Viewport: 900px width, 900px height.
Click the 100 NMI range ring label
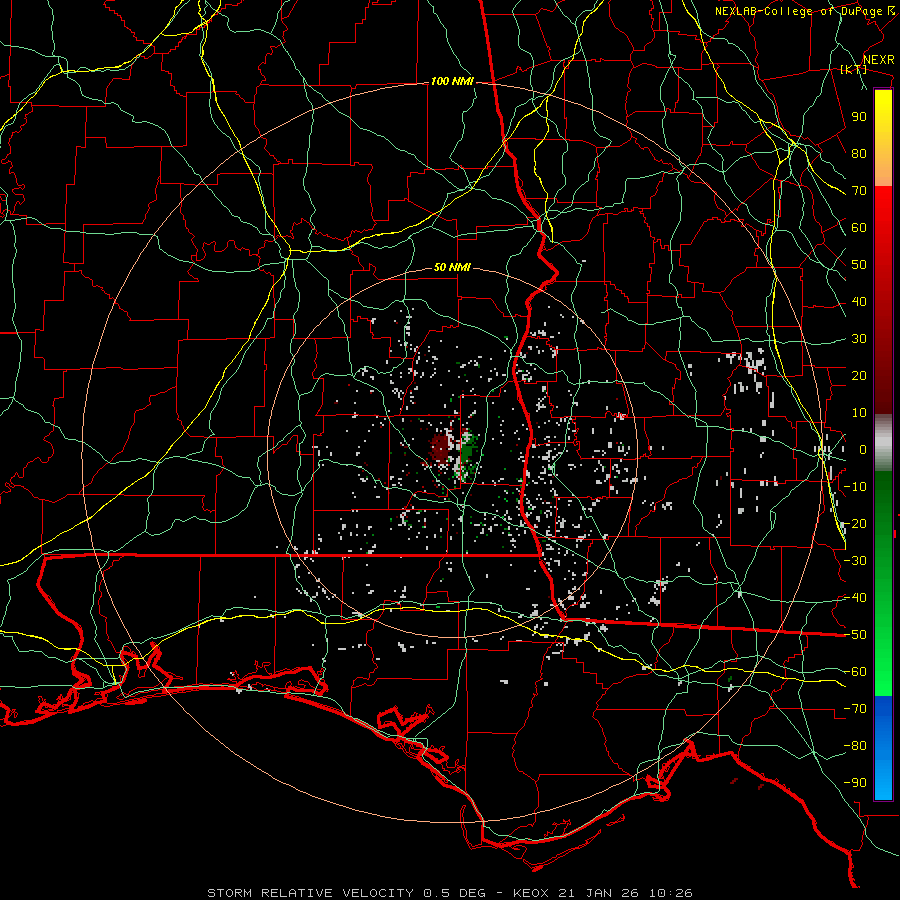point(452,82)
